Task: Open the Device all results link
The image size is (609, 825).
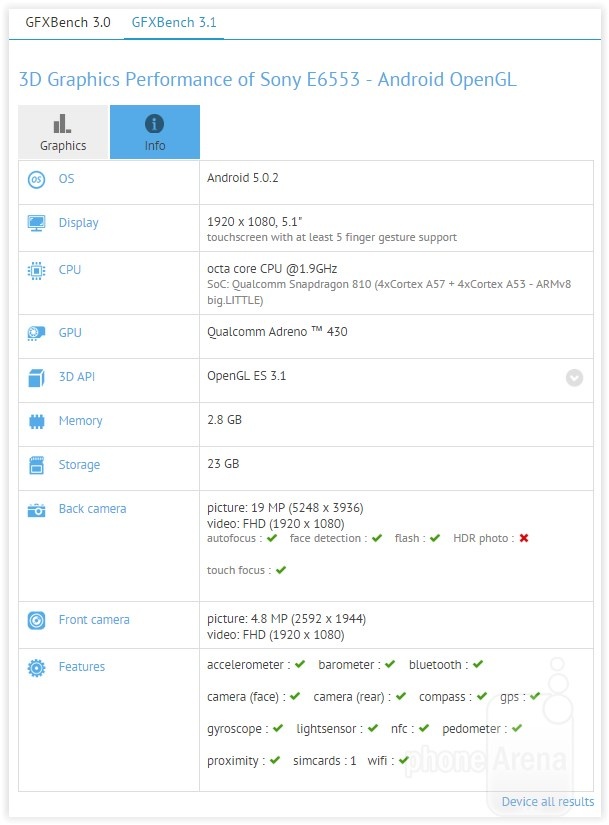Action: click(547, 801)
